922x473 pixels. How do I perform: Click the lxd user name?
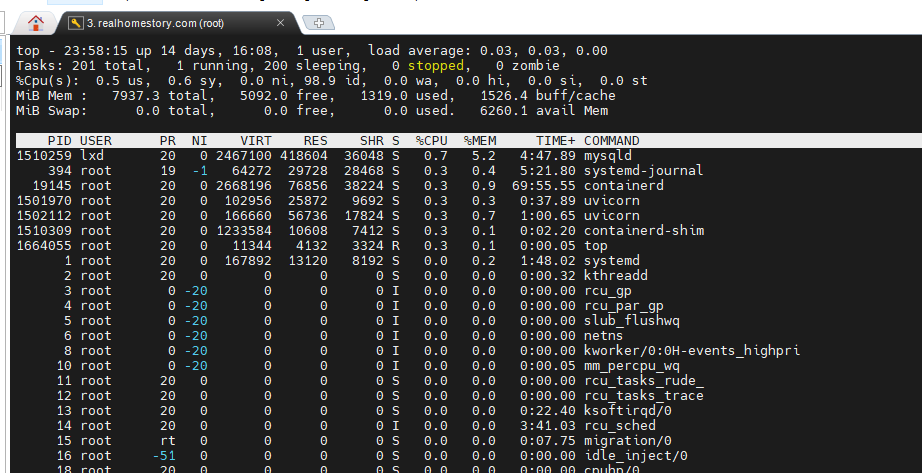(92, 156)
